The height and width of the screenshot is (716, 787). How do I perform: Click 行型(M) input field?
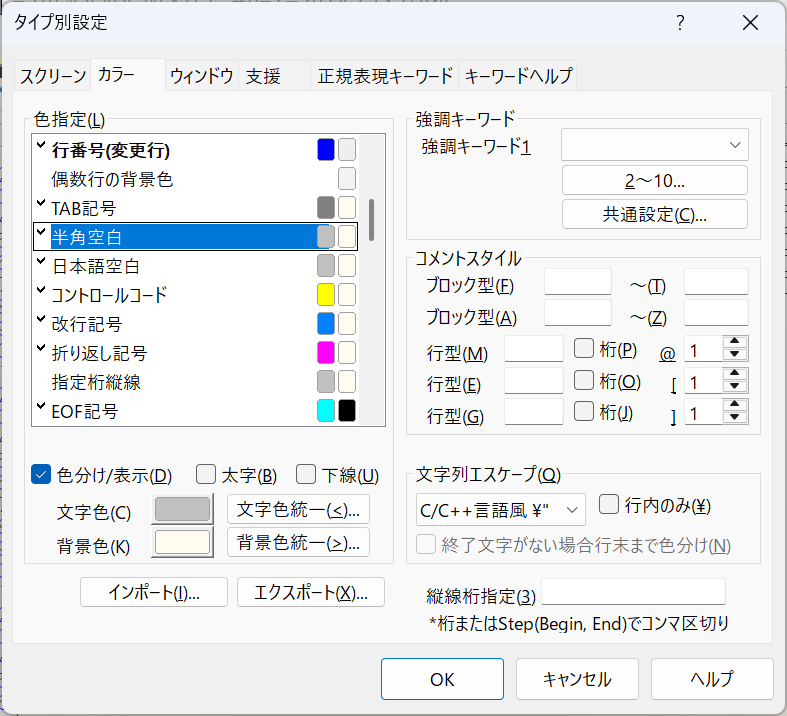coord(534,349)
